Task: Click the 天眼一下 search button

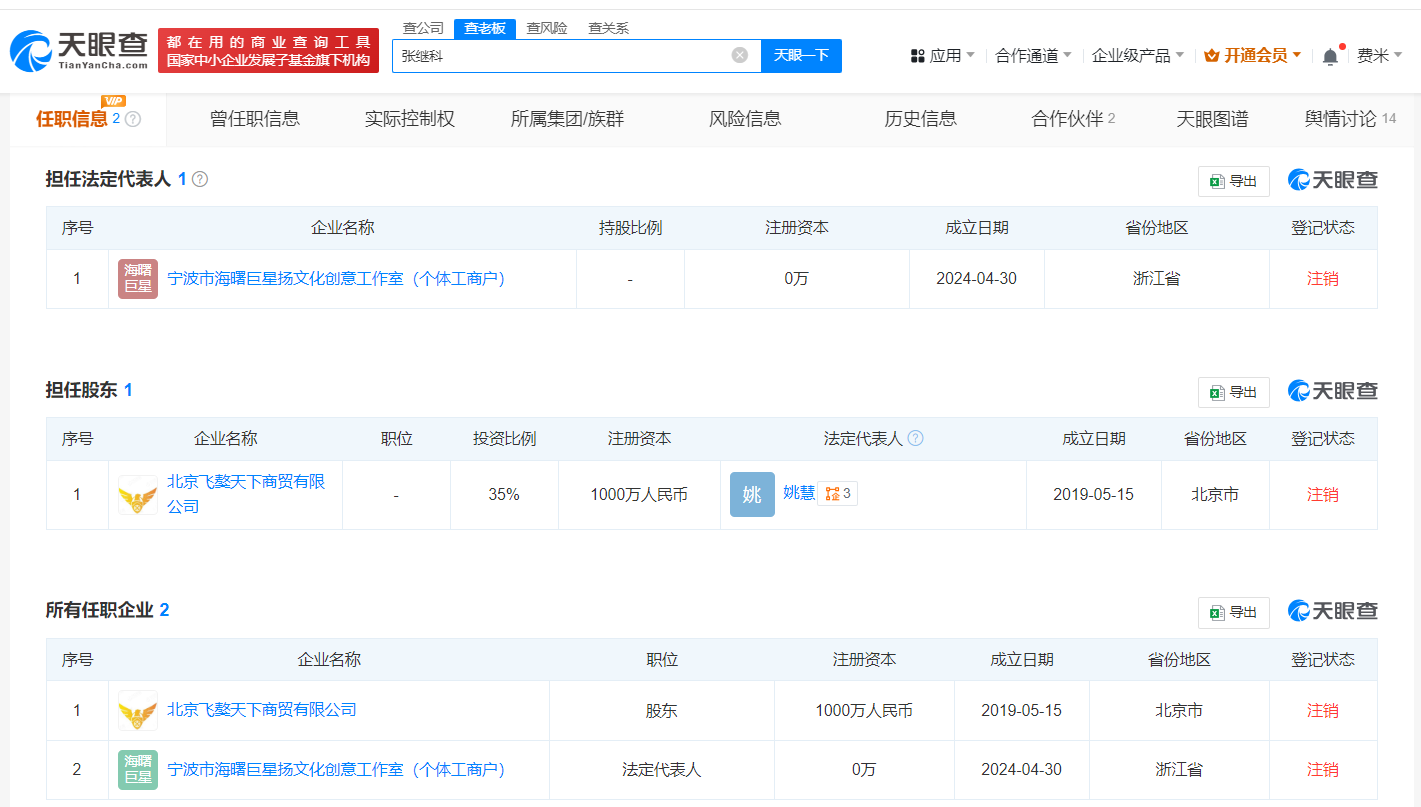Action: click(x=801, y=55)
